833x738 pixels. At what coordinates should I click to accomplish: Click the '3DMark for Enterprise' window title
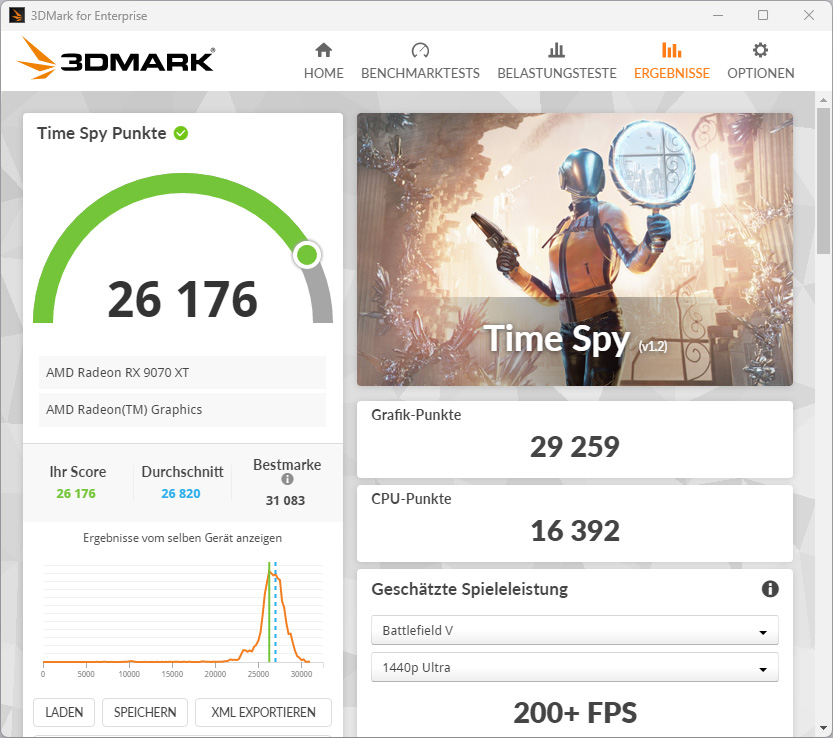pos(89,16)
